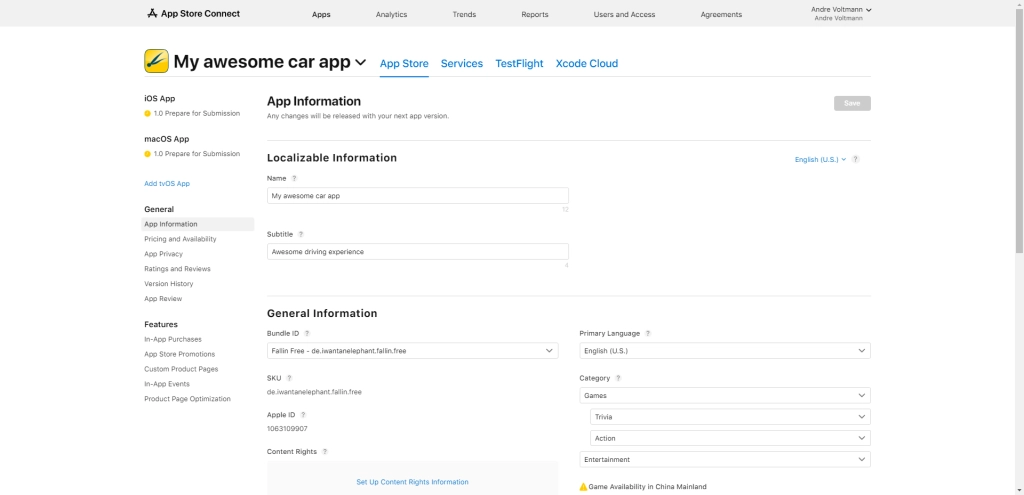The height and width of the screenshot is (495, 1024).
Task: Open In-App Purchases in sidebar
Action: (173, 340)
